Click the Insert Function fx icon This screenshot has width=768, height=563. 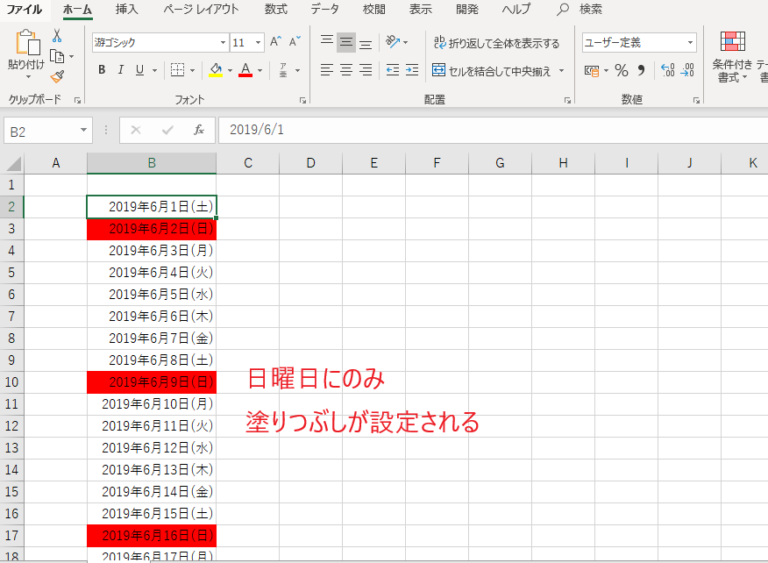tap(198, 130)
